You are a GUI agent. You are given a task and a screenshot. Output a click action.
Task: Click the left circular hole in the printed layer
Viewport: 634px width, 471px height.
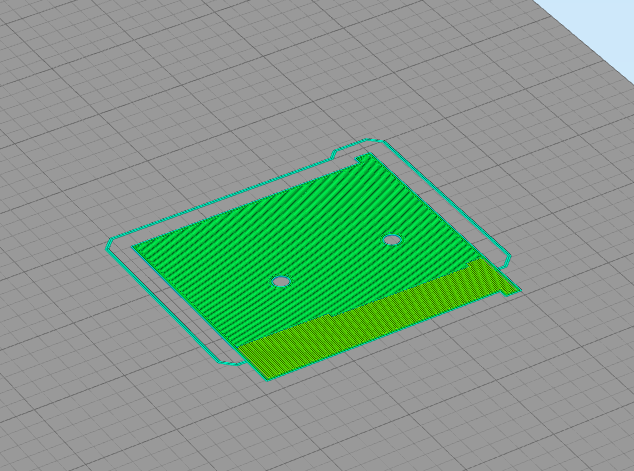click(281, 281)
